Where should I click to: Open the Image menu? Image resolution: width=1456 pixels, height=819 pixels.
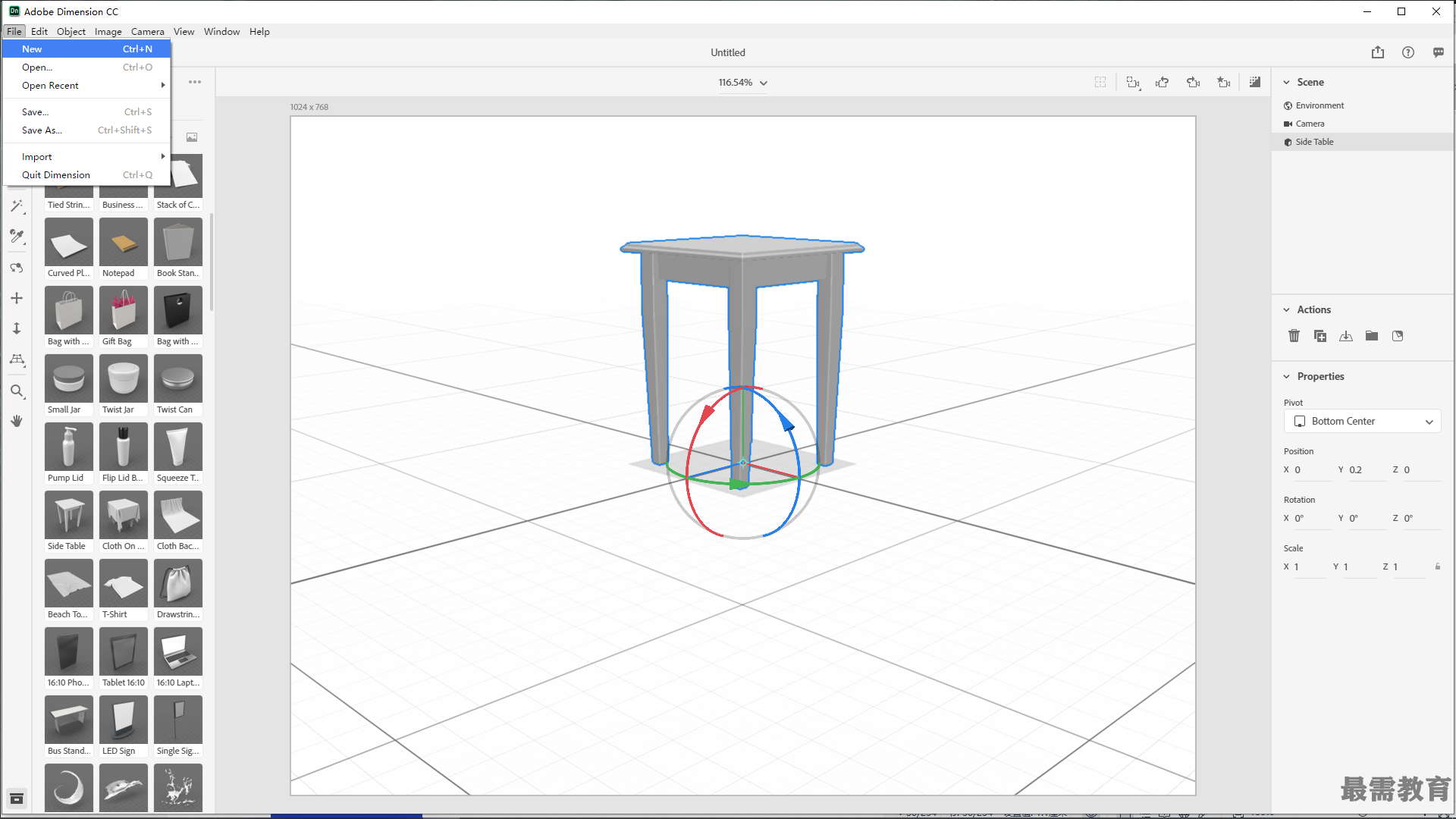click(x=108, y=31)
